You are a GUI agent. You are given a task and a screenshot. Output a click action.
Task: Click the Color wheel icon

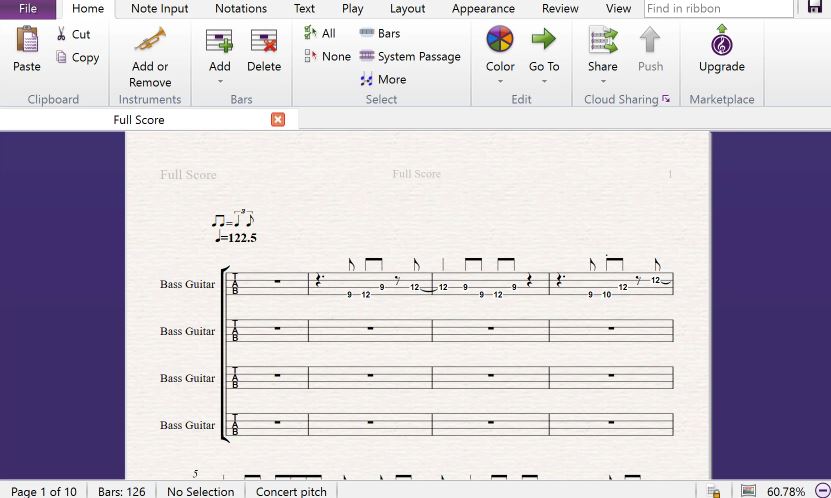pyautogui.click(x=500, y=39)
